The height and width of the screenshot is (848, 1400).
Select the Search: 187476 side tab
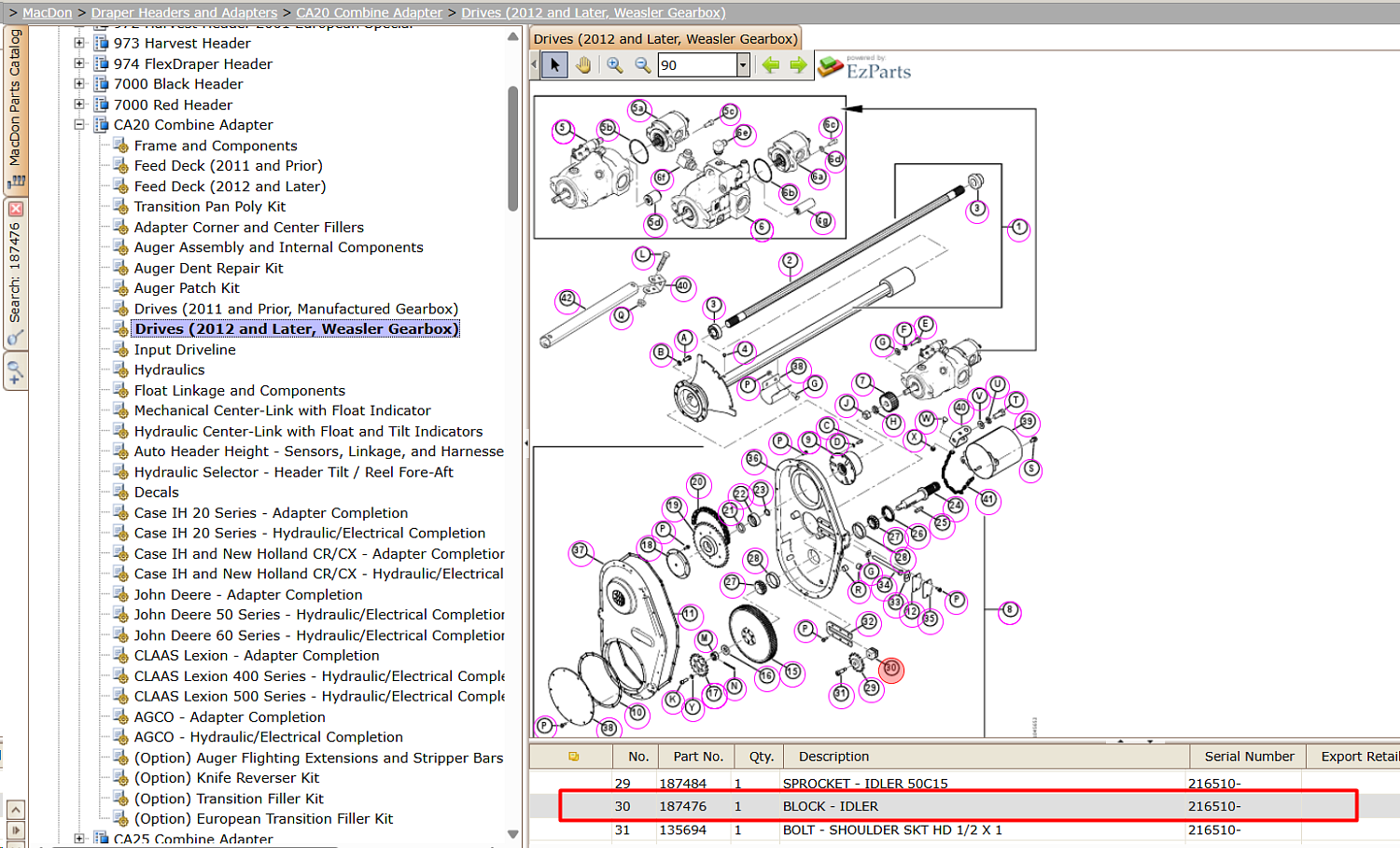click(15, 273)
